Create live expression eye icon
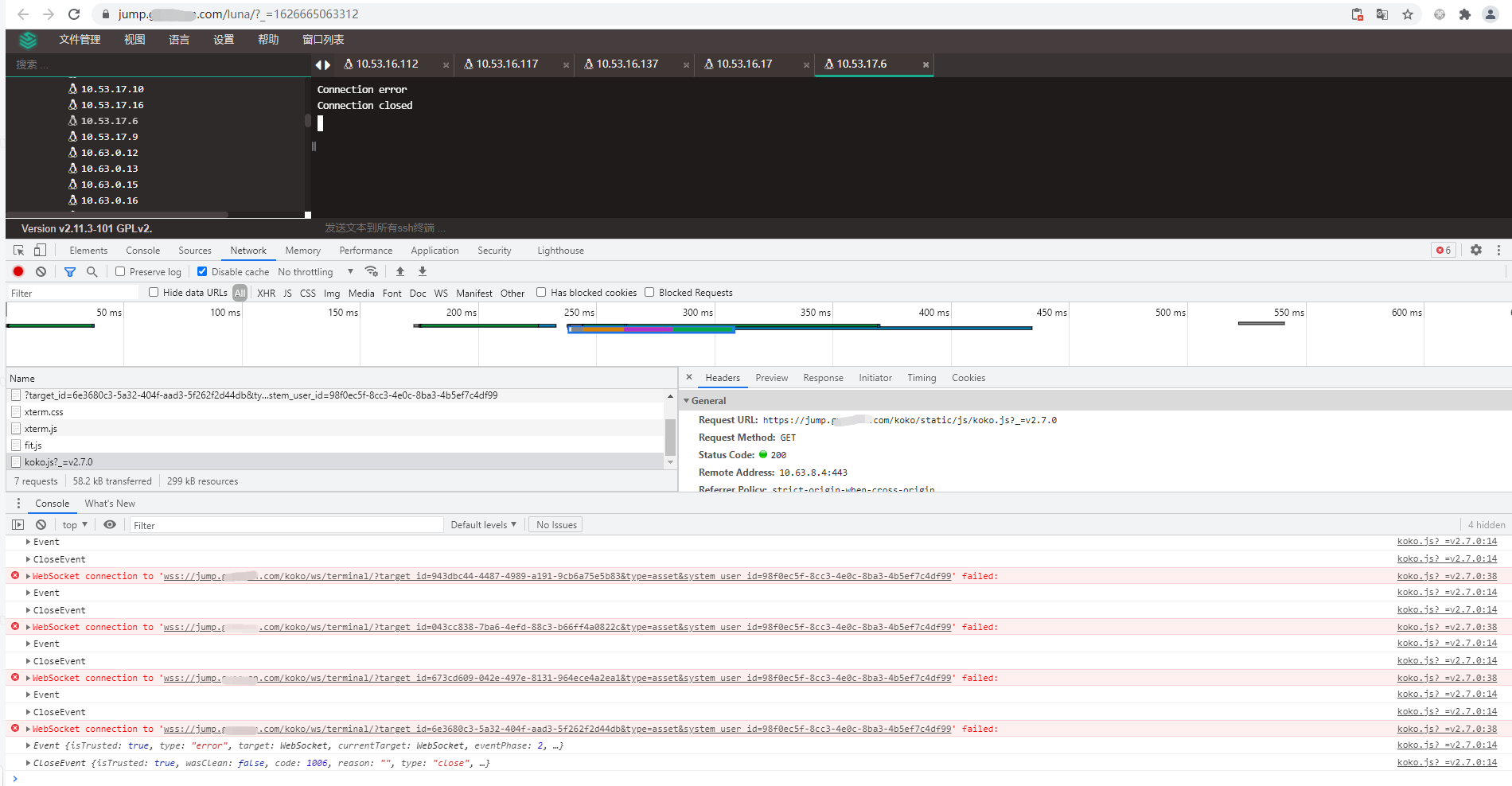The width and height of the screenshot is (1512, 786). click(x=110, y=524)
